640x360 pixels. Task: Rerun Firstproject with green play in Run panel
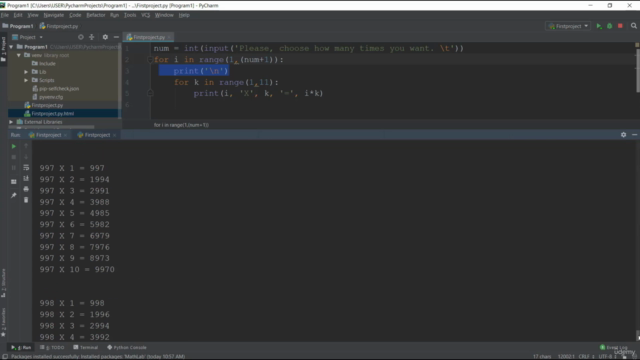[13, 146]
